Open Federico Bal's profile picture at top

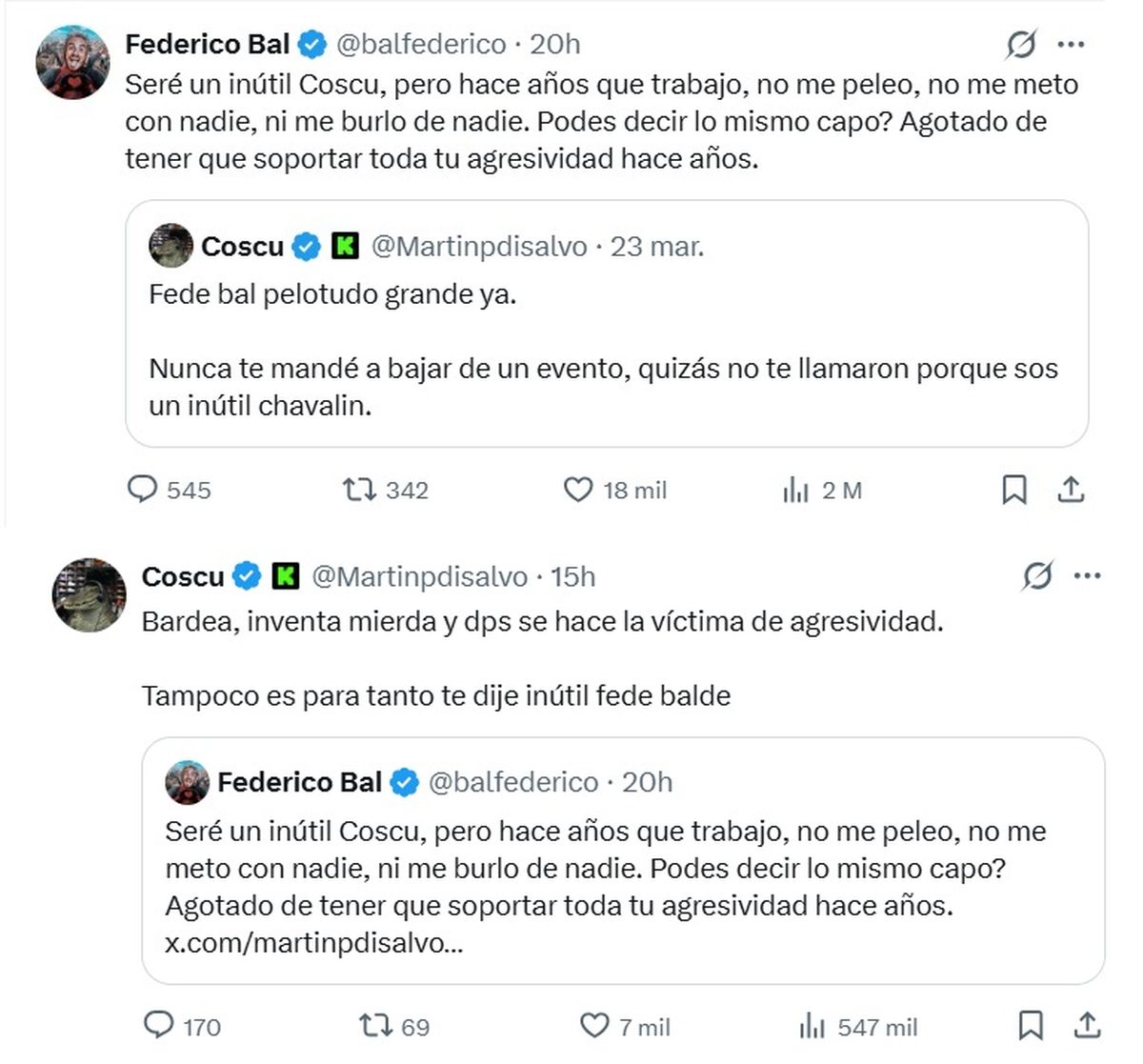pyautogui.click(x=72, y=63)
